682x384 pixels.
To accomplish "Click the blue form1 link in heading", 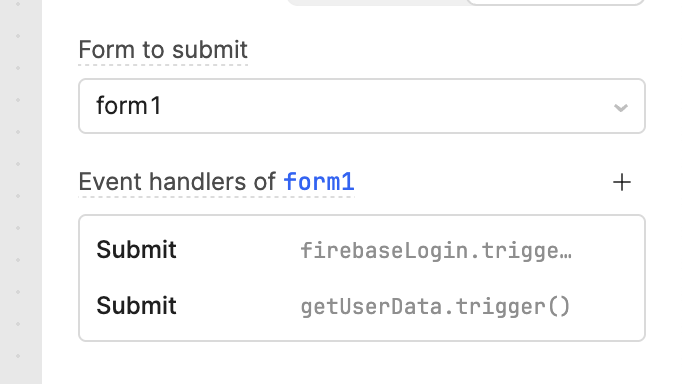I will coord(319,182).
